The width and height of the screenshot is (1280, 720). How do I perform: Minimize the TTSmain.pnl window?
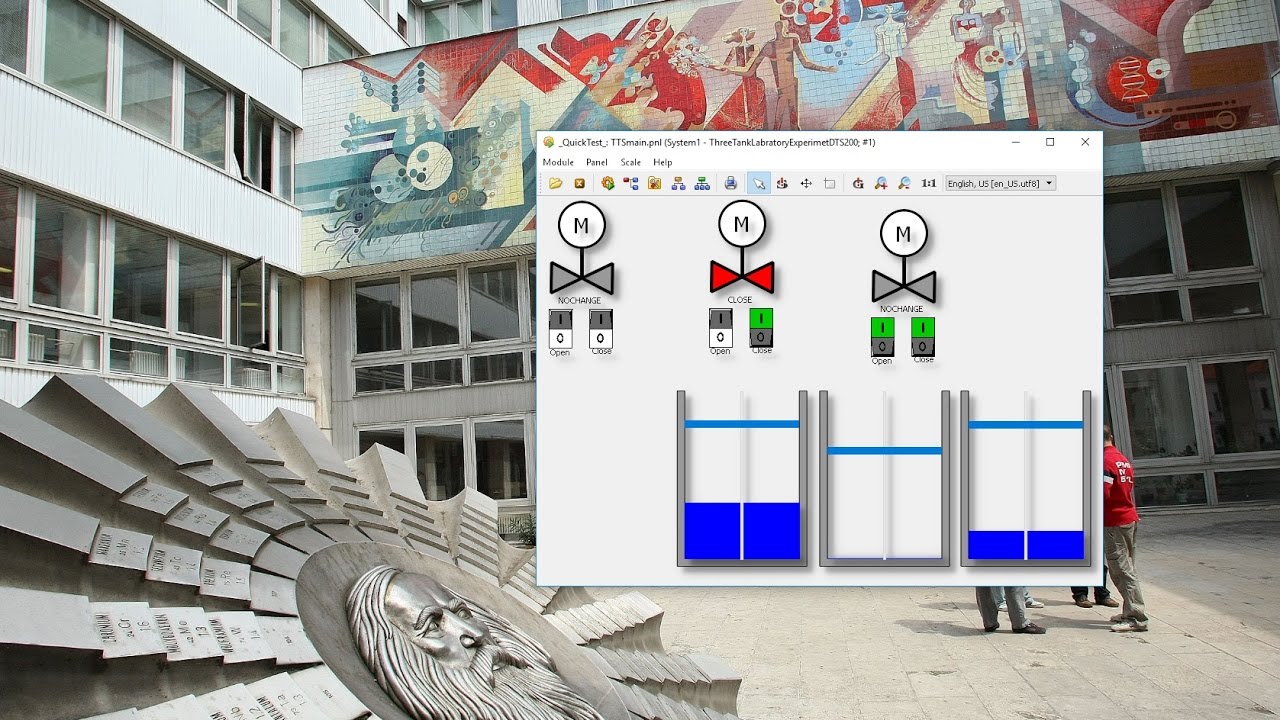pyautogui.click(x=1015, y=142)
